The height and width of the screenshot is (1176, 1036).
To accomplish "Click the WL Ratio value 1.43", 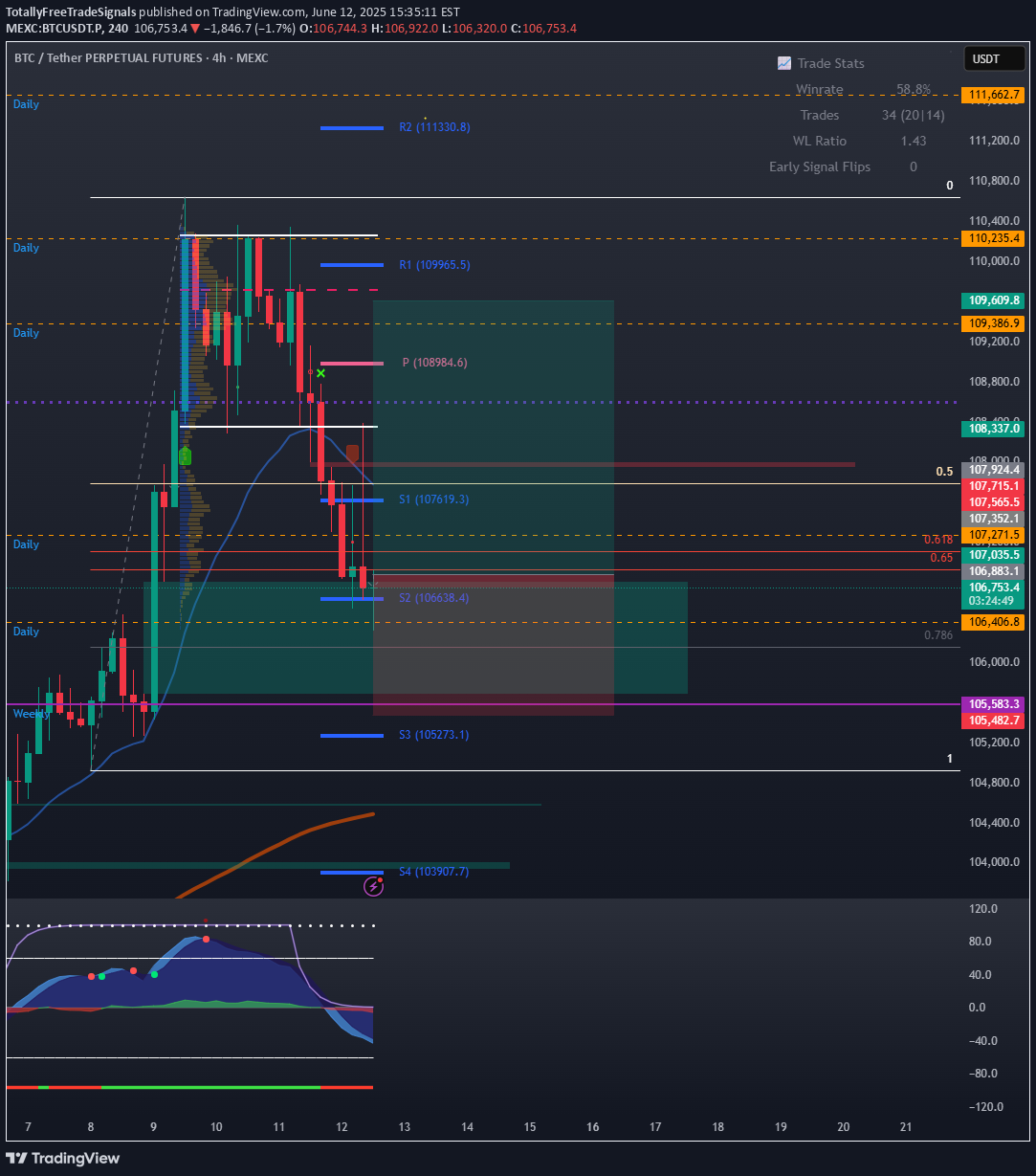I will click(x=913, y=141).
